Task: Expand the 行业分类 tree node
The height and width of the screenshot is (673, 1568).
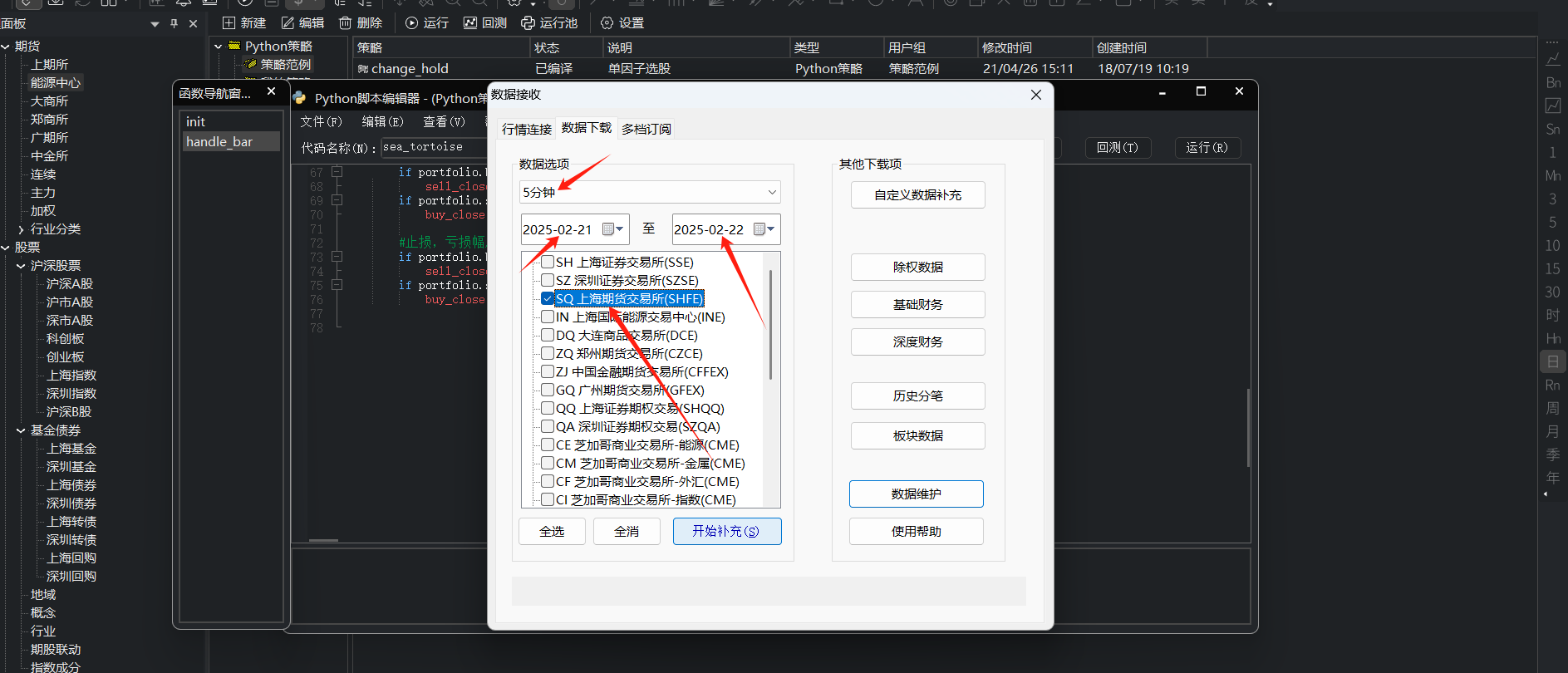Action: (21, 229)
